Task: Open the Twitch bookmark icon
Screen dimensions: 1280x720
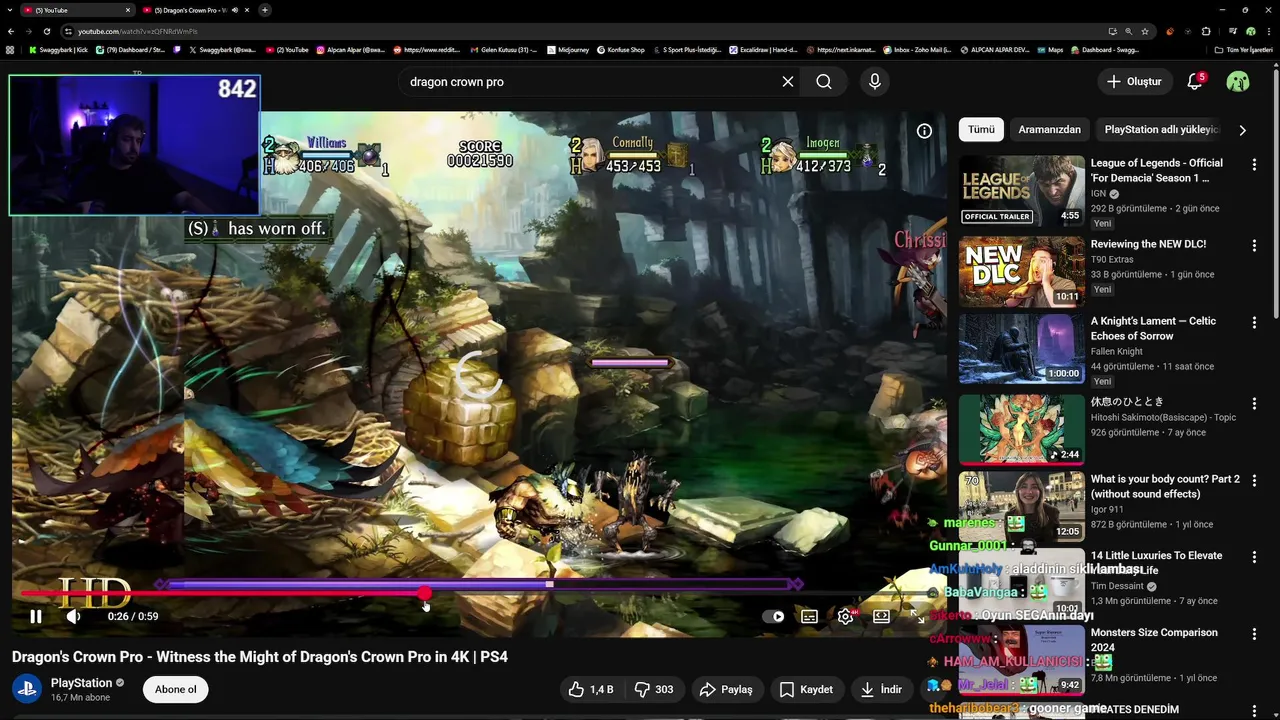Action: [177, 49]
